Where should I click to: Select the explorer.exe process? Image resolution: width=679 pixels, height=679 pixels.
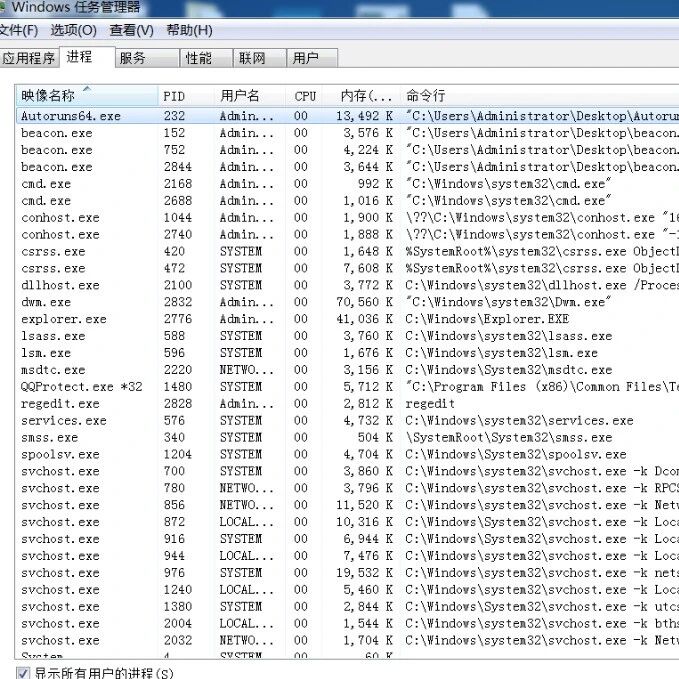coord(63,319)
